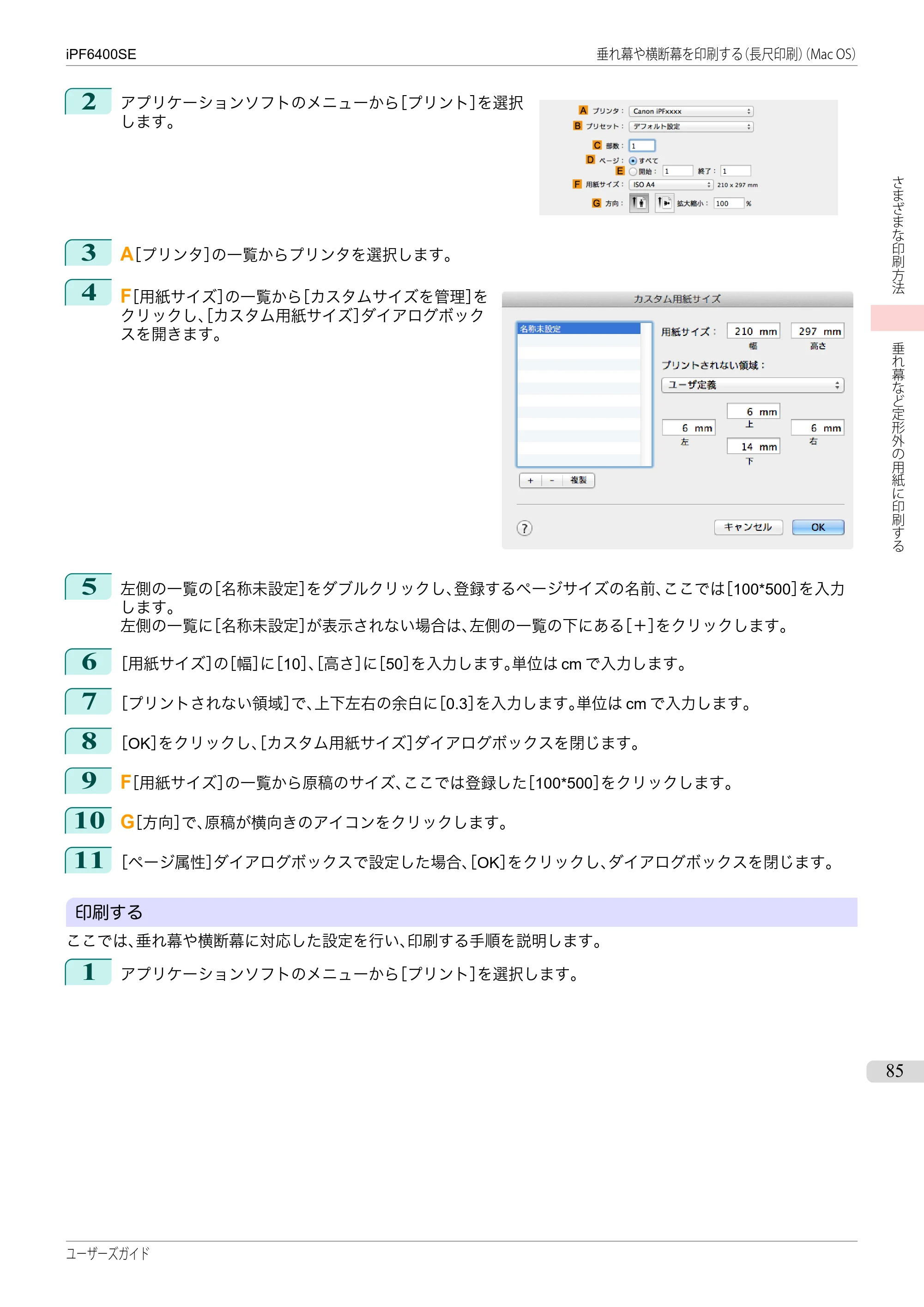Click 高さ height field showing 297 mm
Viewport: 924px width, 1307px height.
point(818,331)
